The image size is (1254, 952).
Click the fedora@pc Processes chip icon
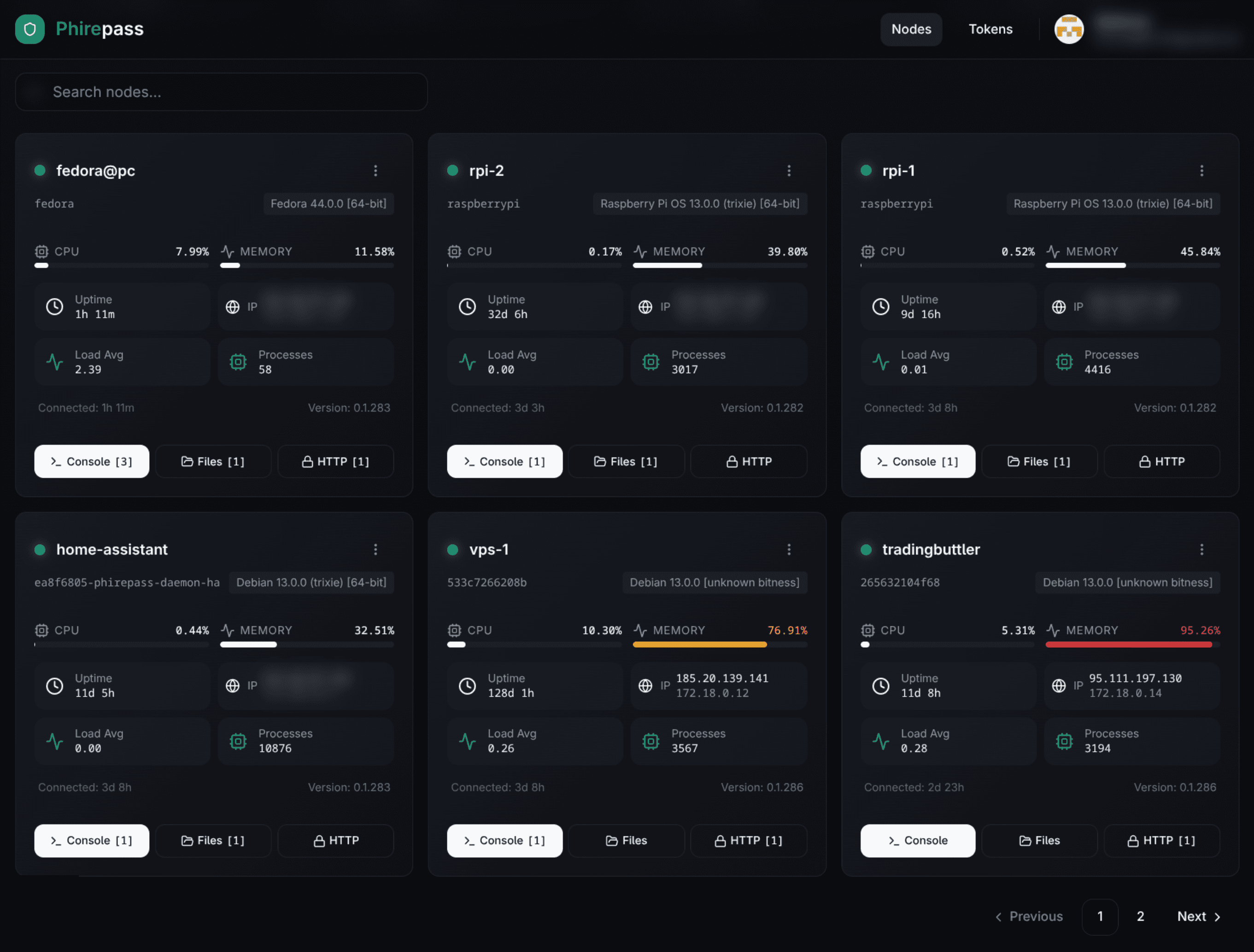pyautogui.click(x=238, y=362)
